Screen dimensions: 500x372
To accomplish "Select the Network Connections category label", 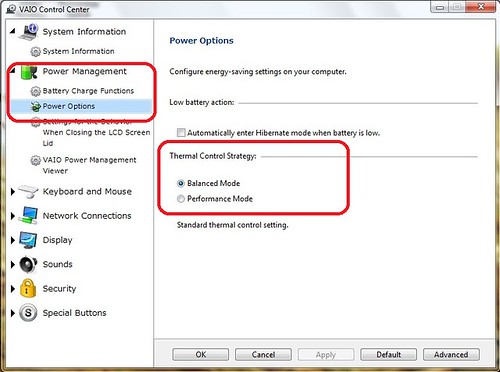I will coord(87,216).
